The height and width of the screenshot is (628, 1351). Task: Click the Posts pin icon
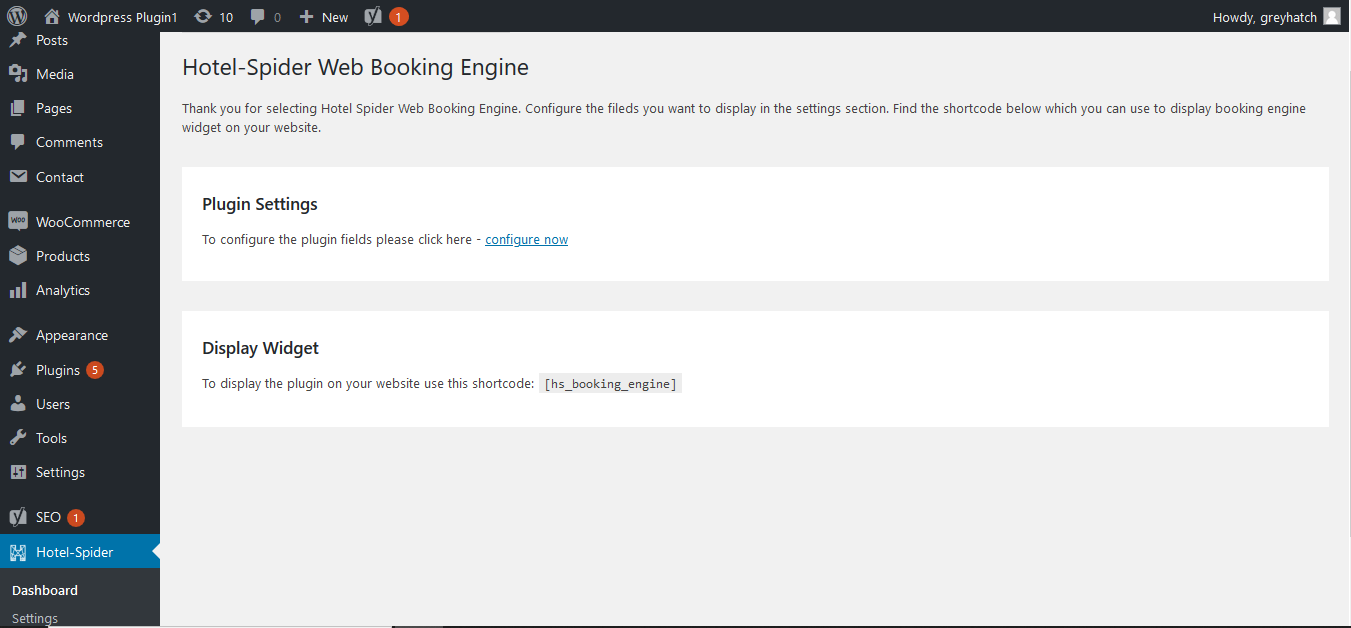point(17,40)
